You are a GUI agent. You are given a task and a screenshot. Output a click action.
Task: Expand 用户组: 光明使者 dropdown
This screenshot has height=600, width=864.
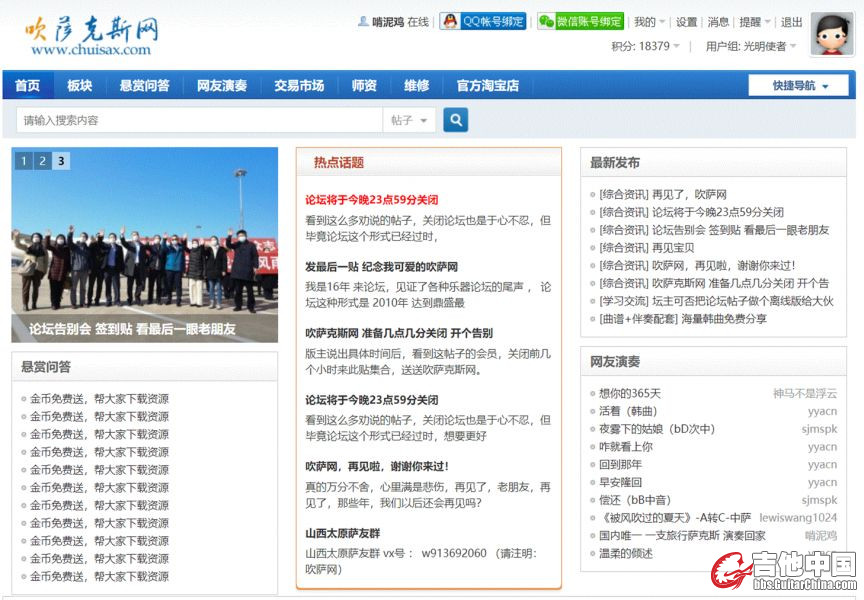751,46
